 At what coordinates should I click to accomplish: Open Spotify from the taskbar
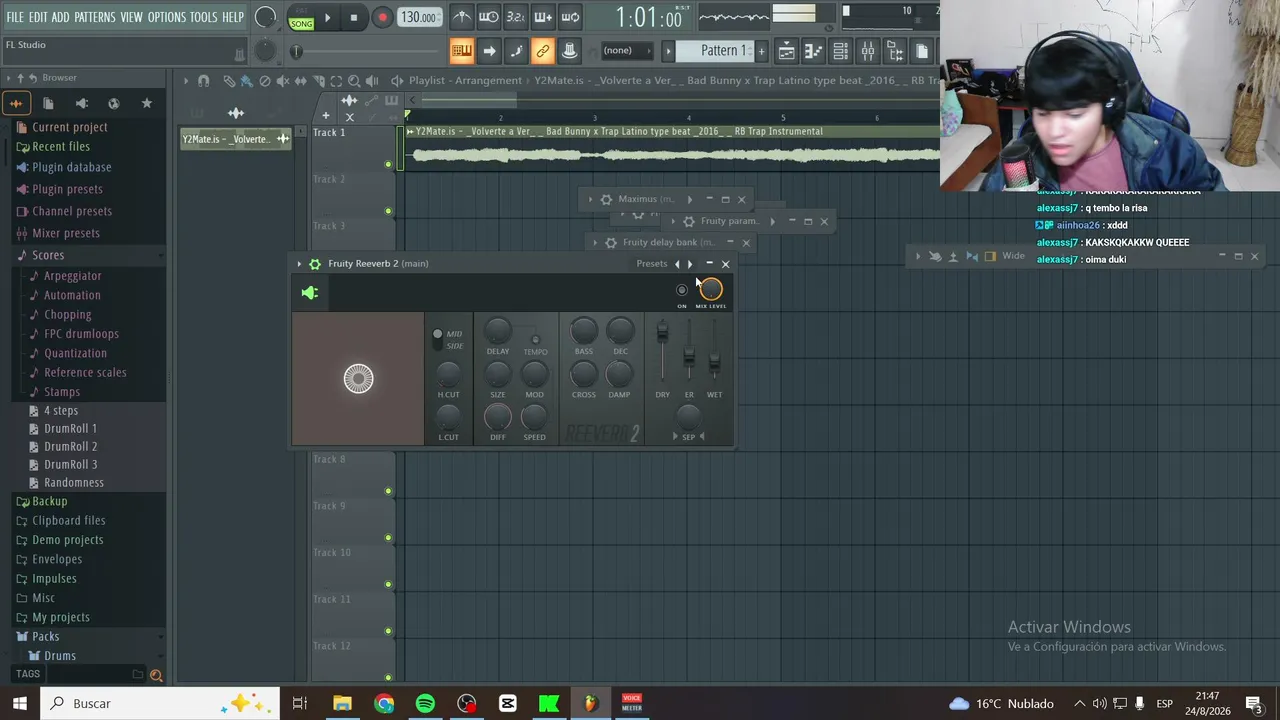(425, 704)
